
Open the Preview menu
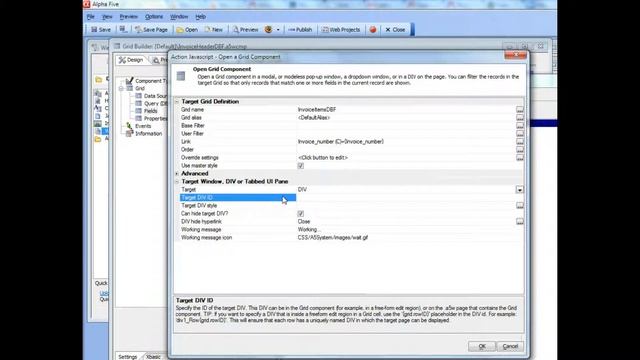[129, 17]
